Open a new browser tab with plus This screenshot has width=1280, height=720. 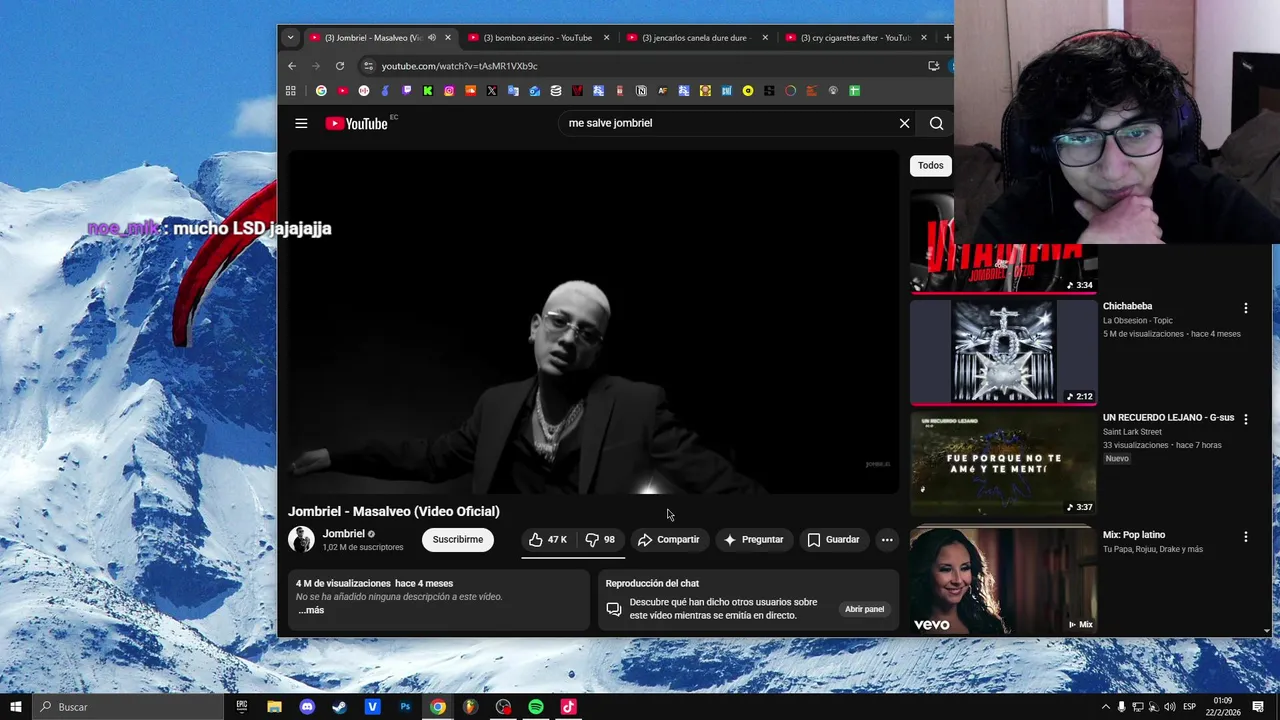click(x=947, y=38)
